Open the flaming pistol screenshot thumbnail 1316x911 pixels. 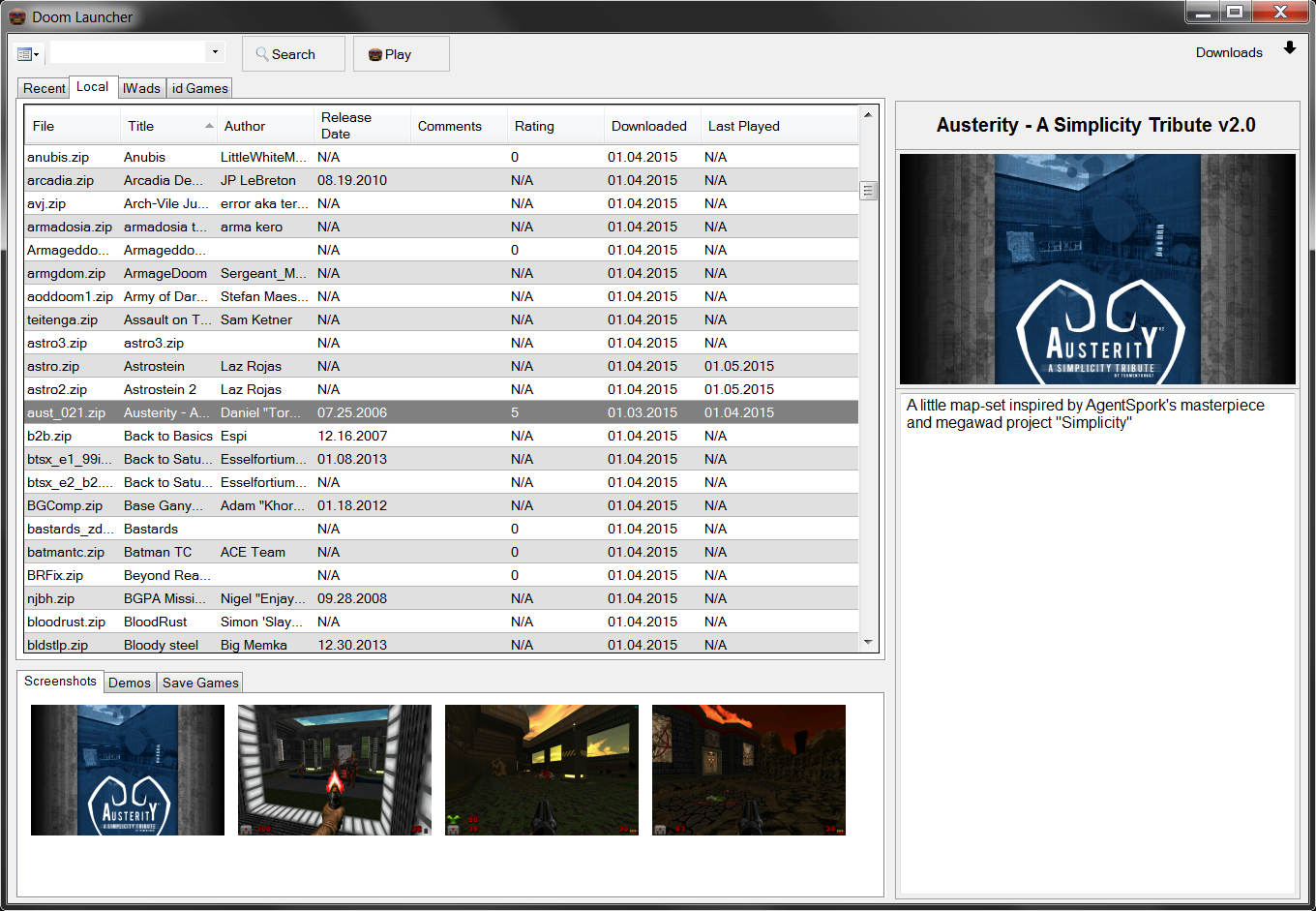click(x=335, y=770)
